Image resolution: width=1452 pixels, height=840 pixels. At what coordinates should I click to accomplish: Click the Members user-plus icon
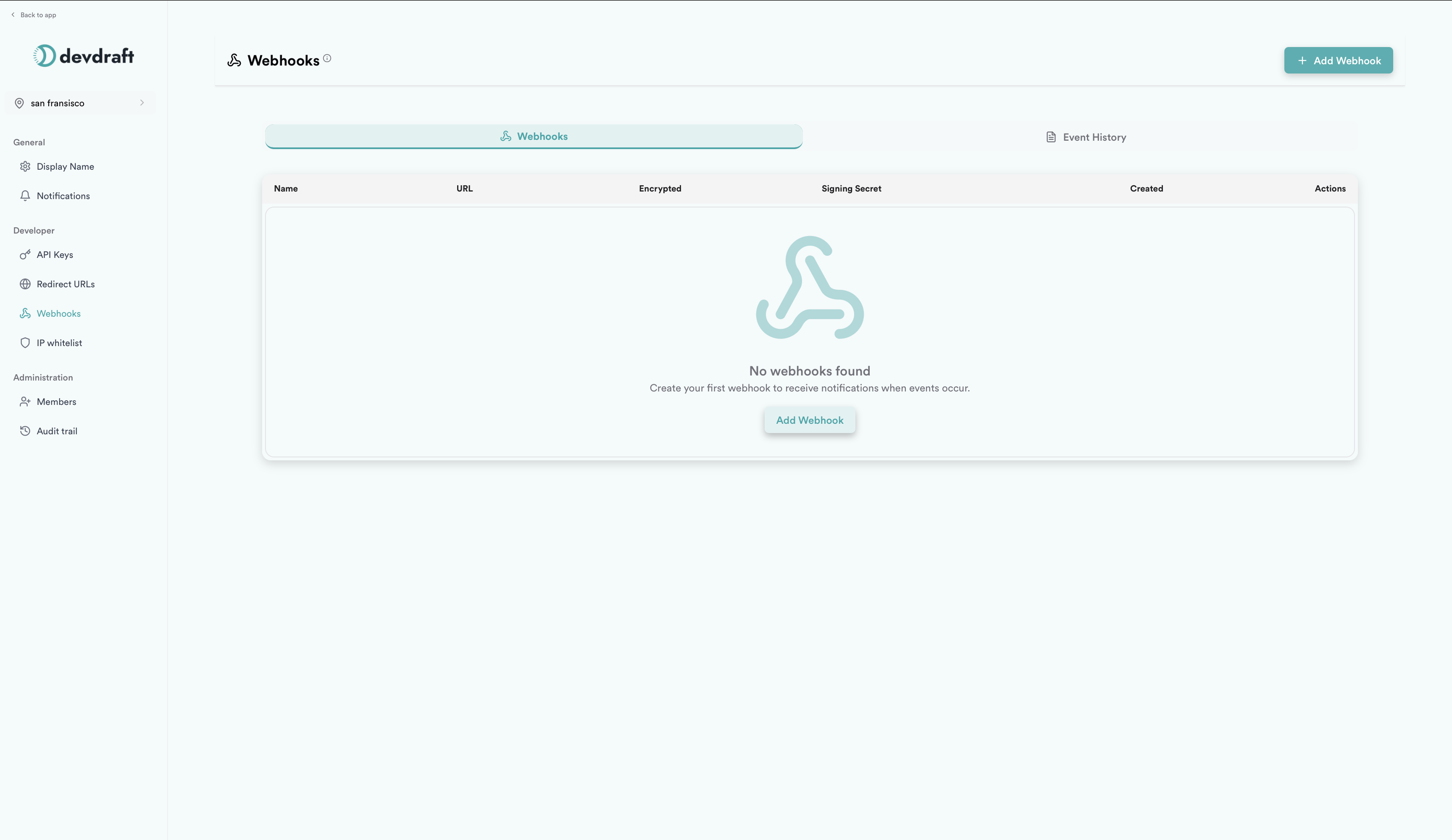(x=25, y=402)
